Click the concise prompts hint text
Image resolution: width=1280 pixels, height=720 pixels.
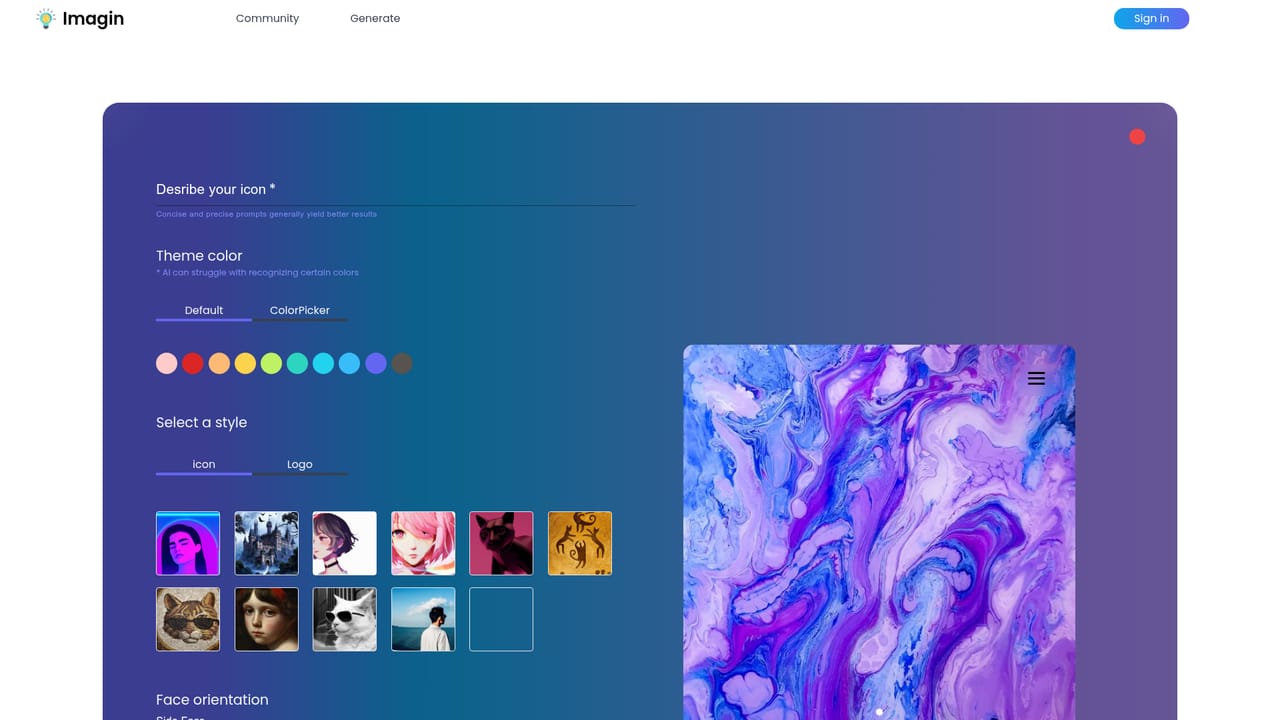click(266, 214)
